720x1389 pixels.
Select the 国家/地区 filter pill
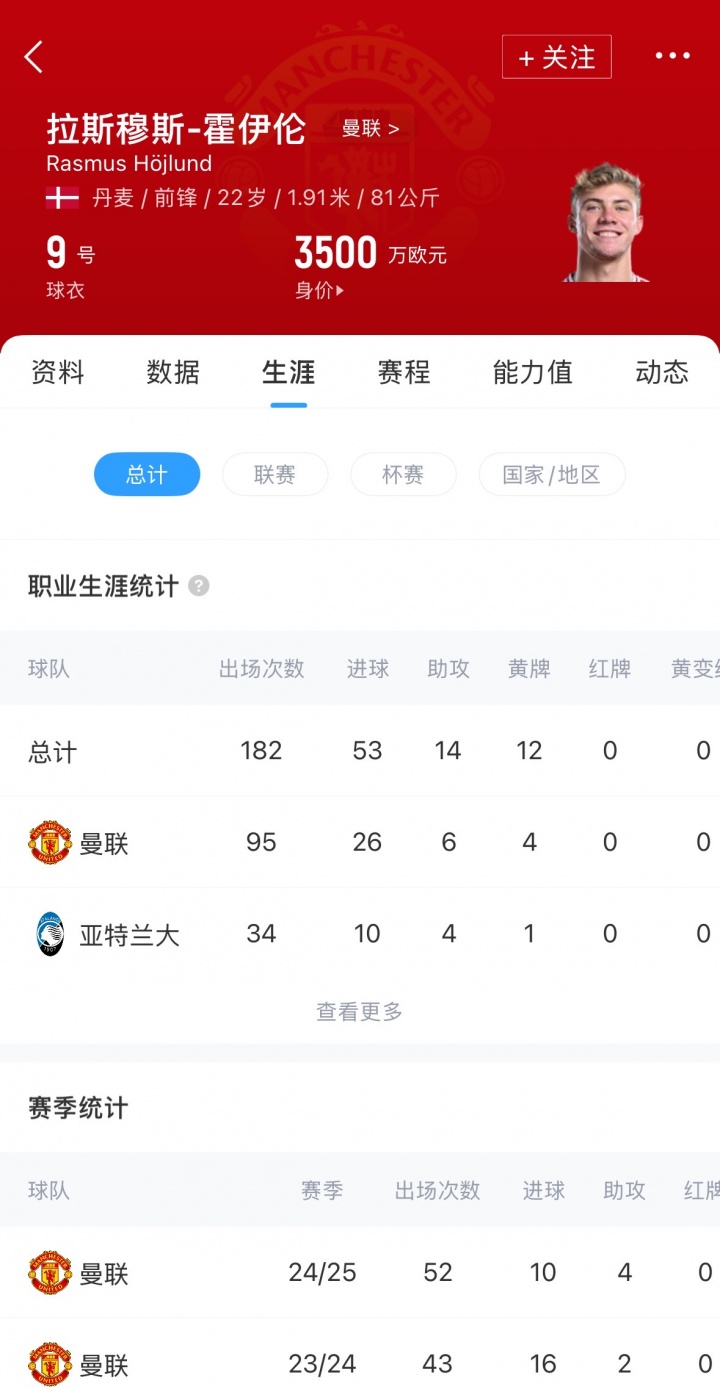pos(552,475)
